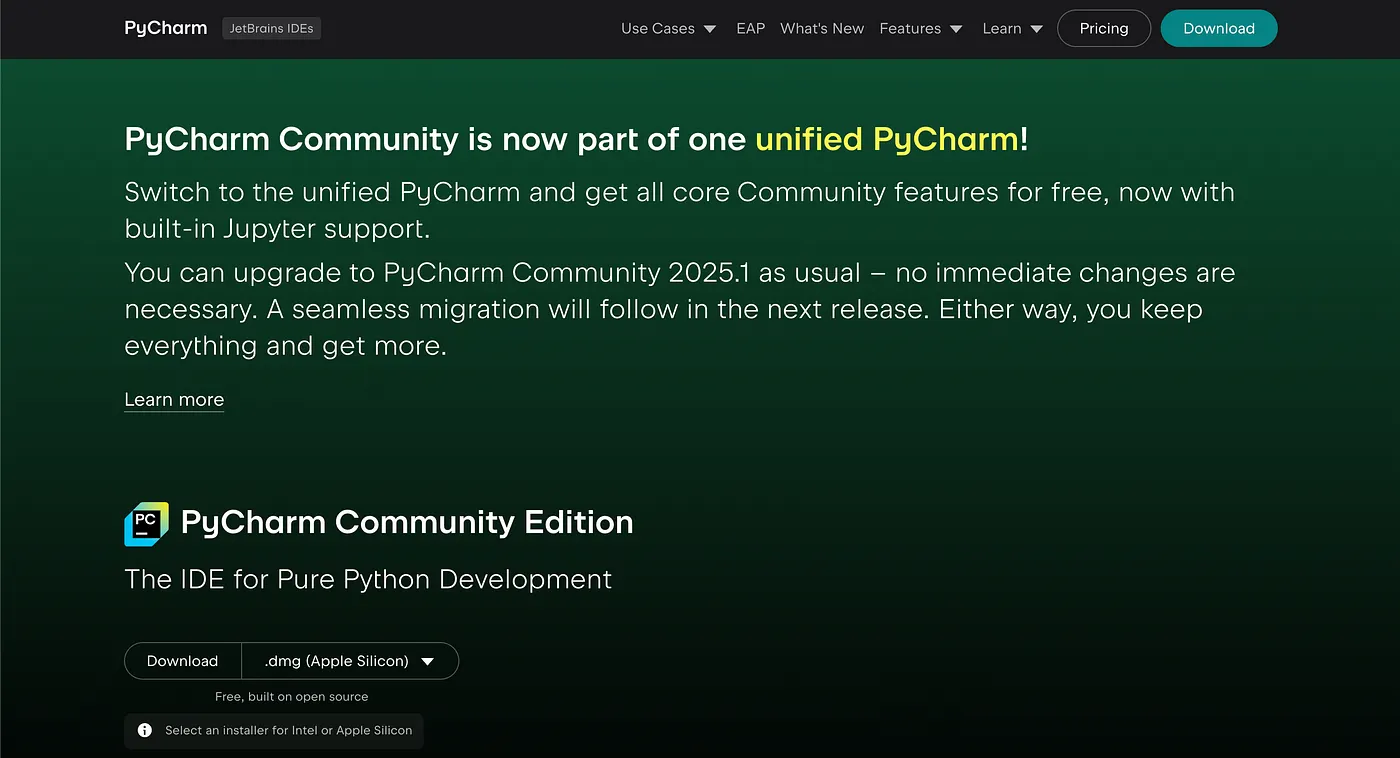The image size is (1400, 758).
Task: Follow the Learn more link
Action: (174, 400)
